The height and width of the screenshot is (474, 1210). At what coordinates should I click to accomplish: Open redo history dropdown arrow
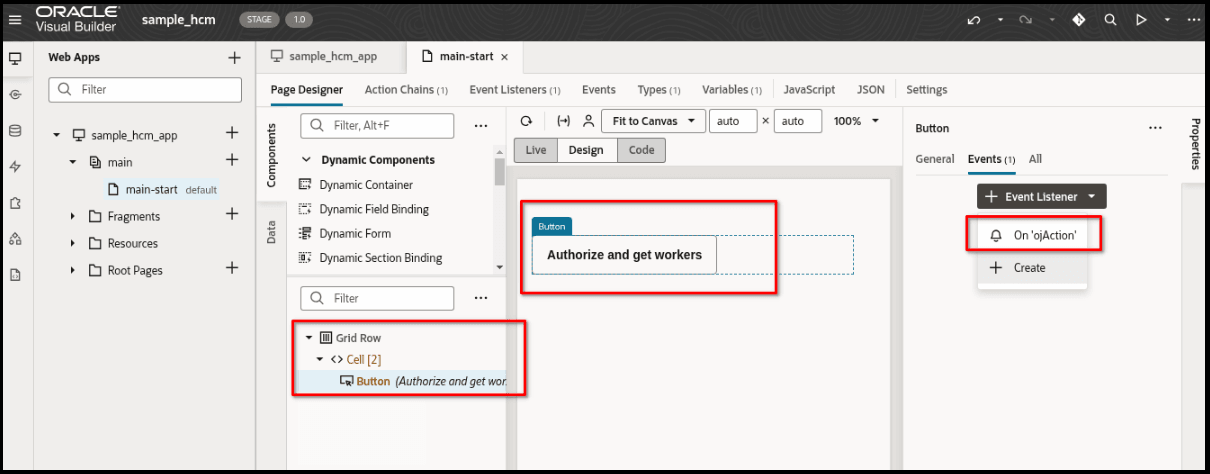click(1053, 20)
